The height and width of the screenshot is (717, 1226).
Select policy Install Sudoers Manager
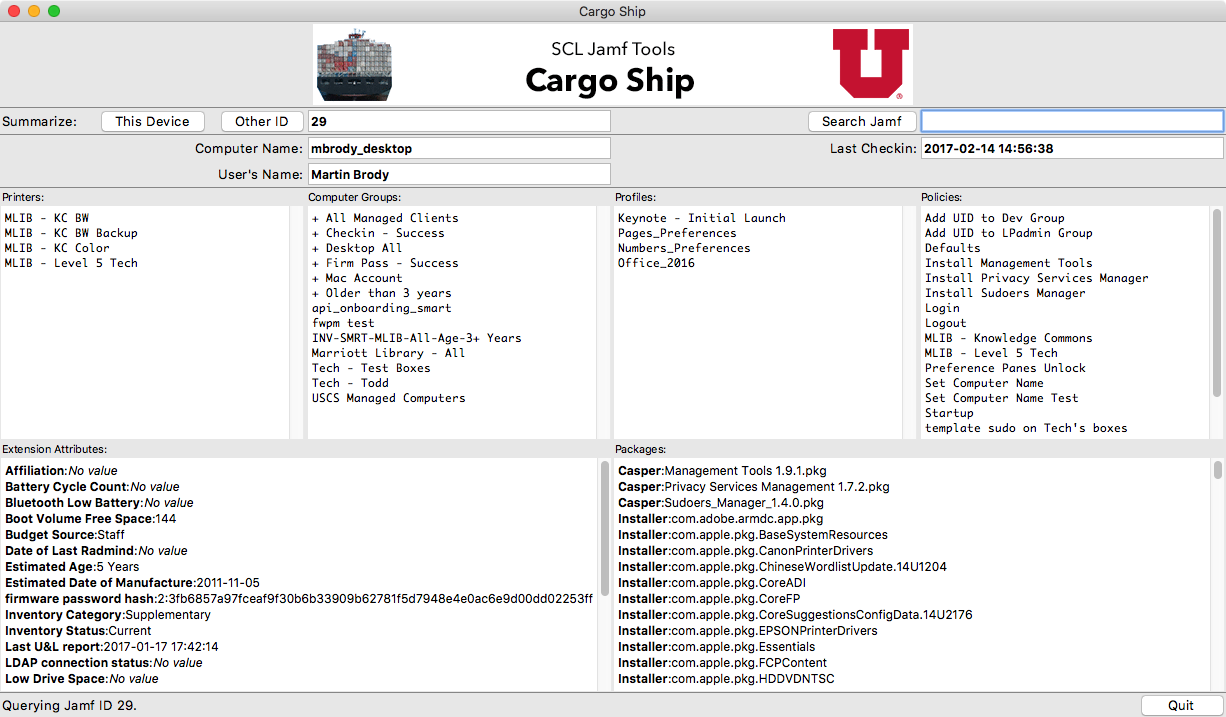click(x=1005, y=293)
